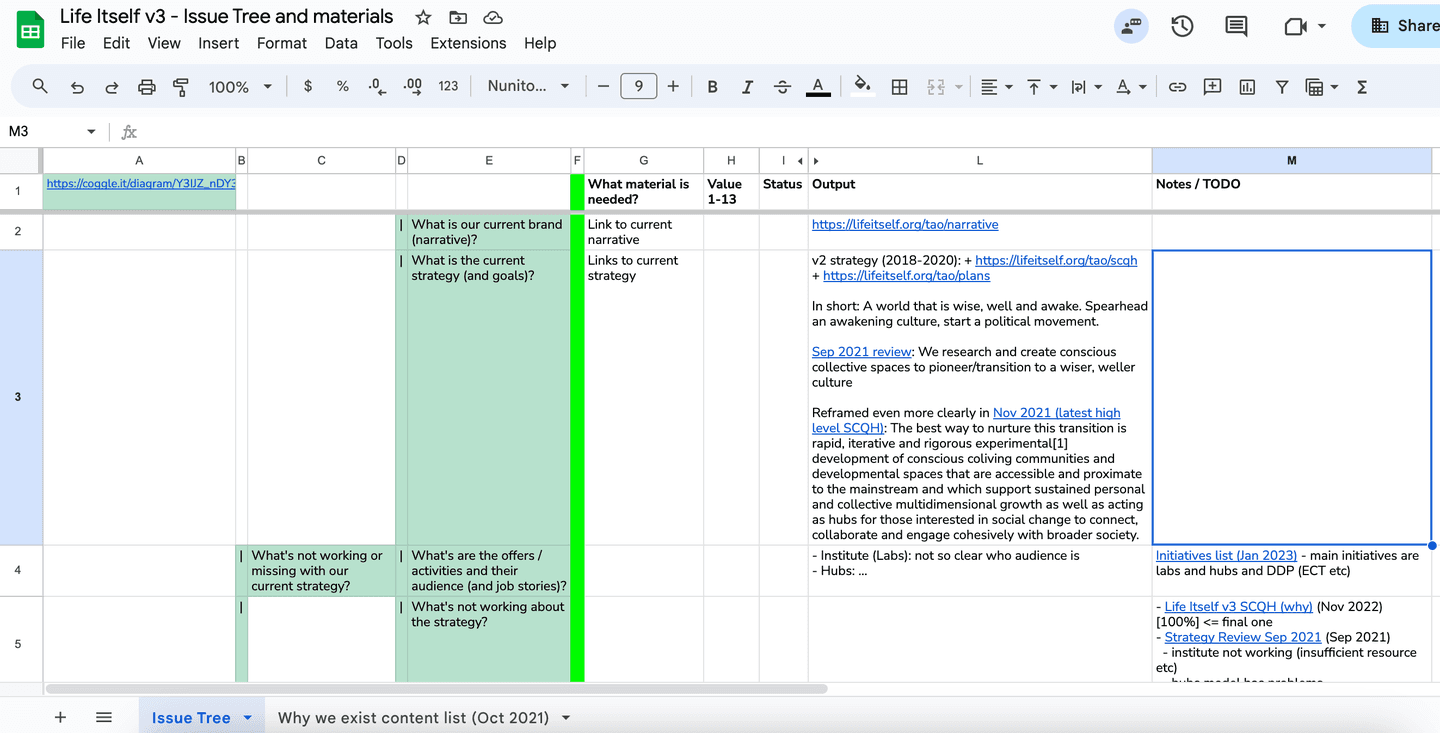Format selection as currency
The height and width of the screenshot is (733, 1440).
pyautogui.click(x=307, y=87)
